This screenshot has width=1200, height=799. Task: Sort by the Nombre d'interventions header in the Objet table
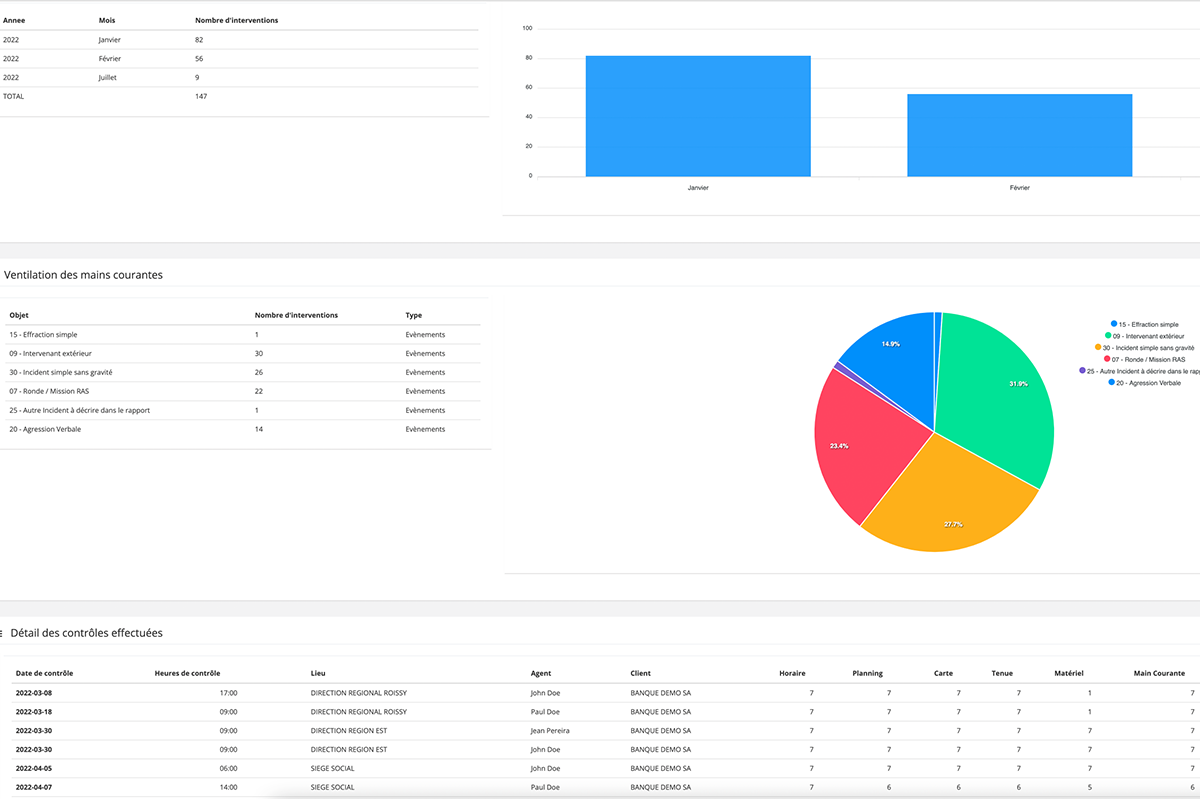click(x=296, y=315)
